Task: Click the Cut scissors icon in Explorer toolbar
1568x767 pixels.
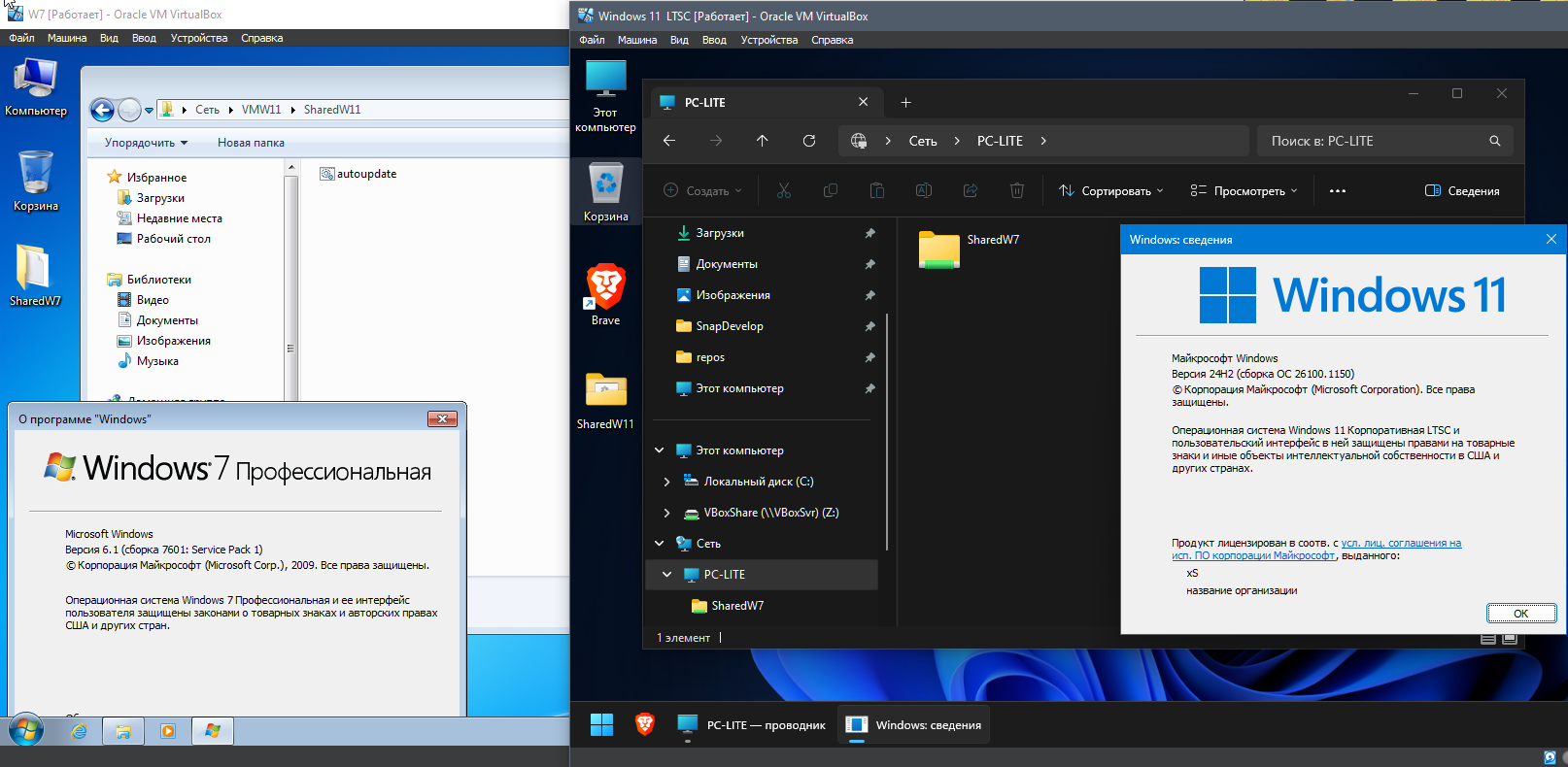Action: pyautogui.click(x=784, y=191)
